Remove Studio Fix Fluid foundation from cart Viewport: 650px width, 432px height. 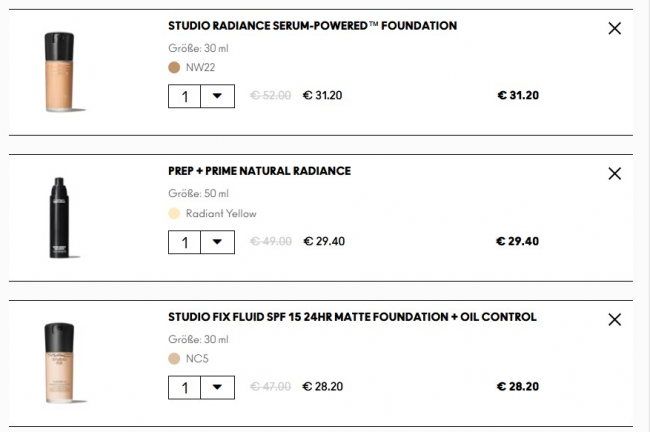point(615,320)
